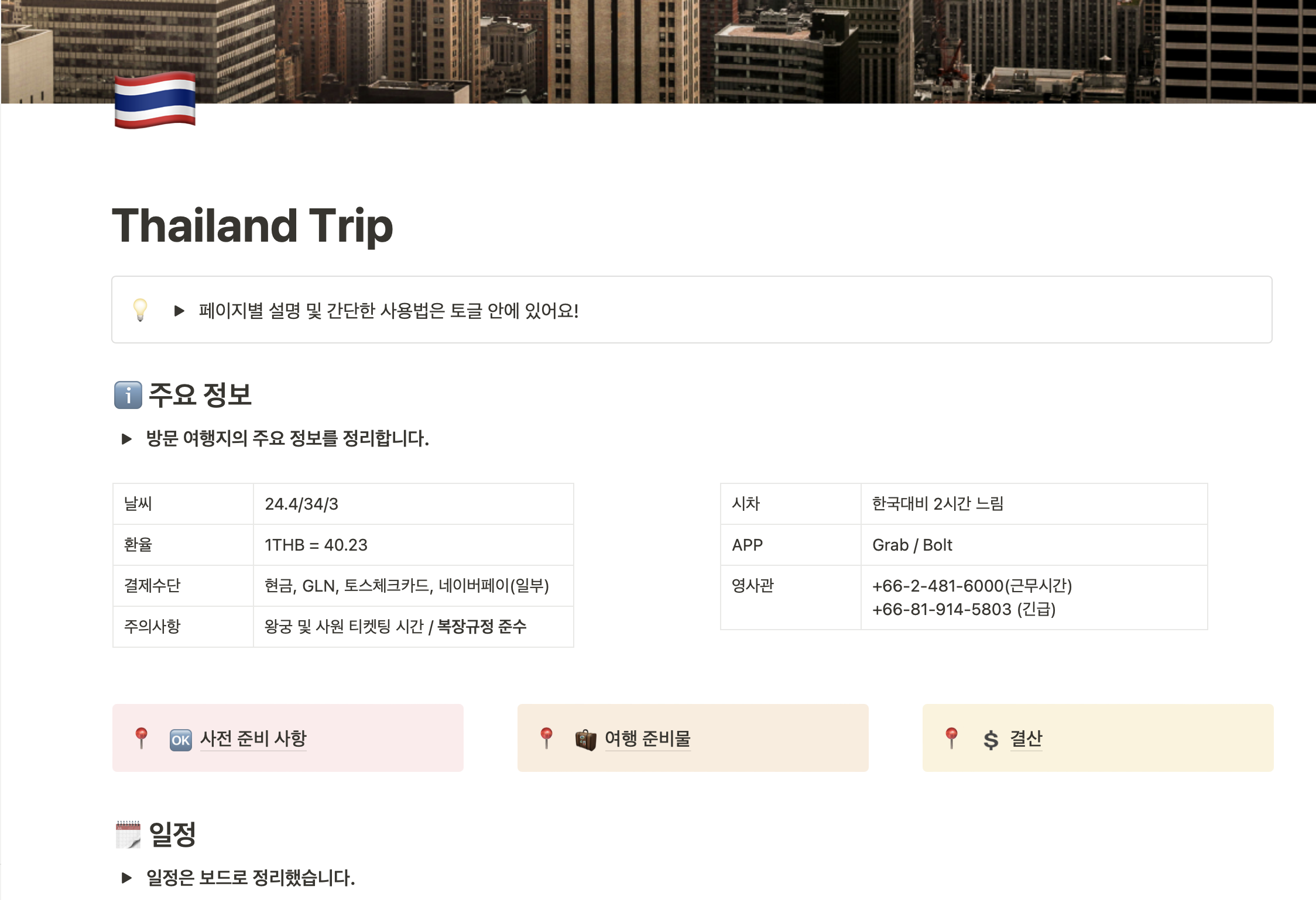Open the 결산 page link

[x=1026, y=738]
